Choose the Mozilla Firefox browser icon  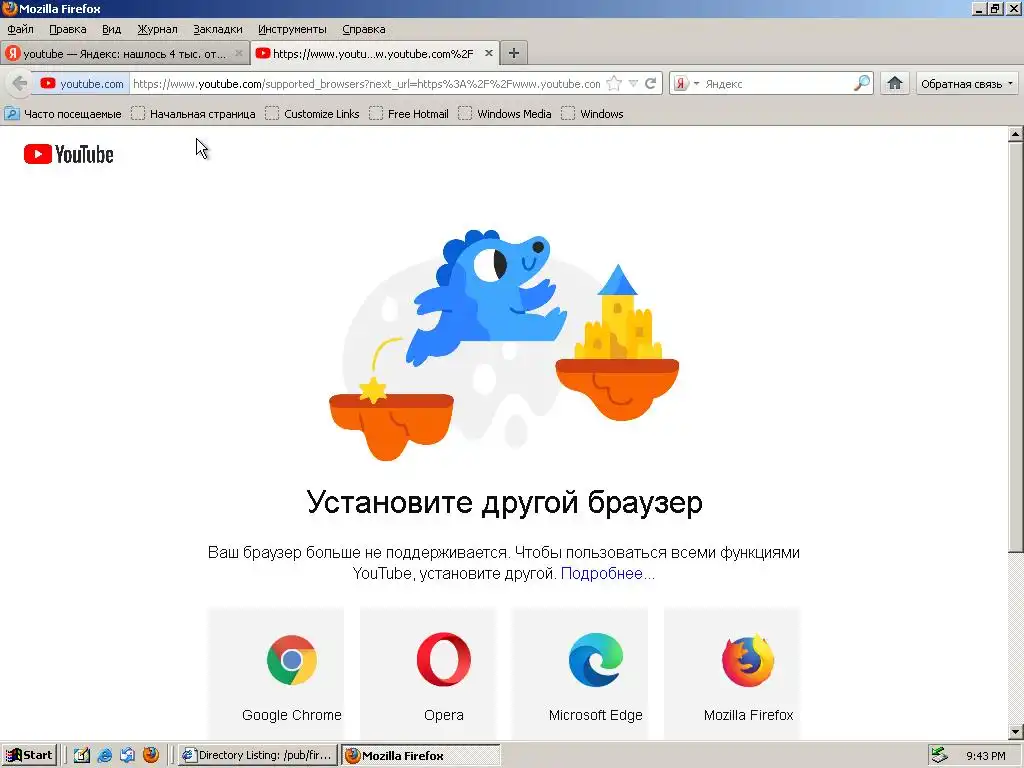pos(748,660)
